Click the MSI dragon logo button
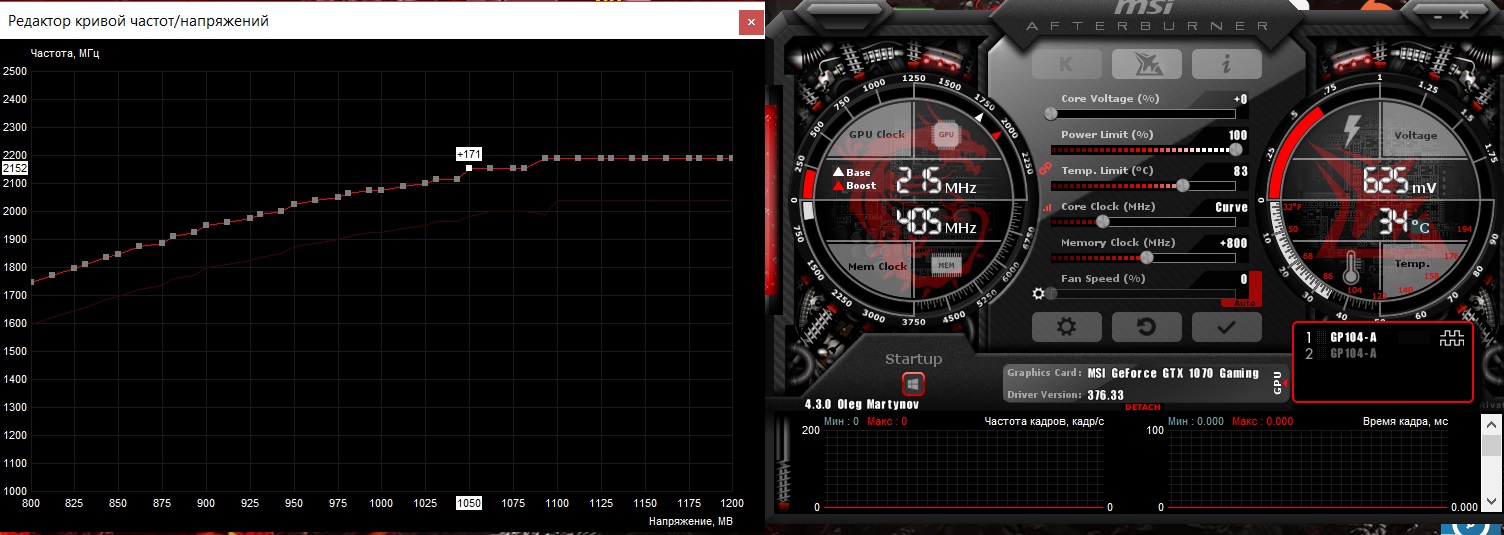Screen dimensions: 1504x535 tap(1145, 64)
